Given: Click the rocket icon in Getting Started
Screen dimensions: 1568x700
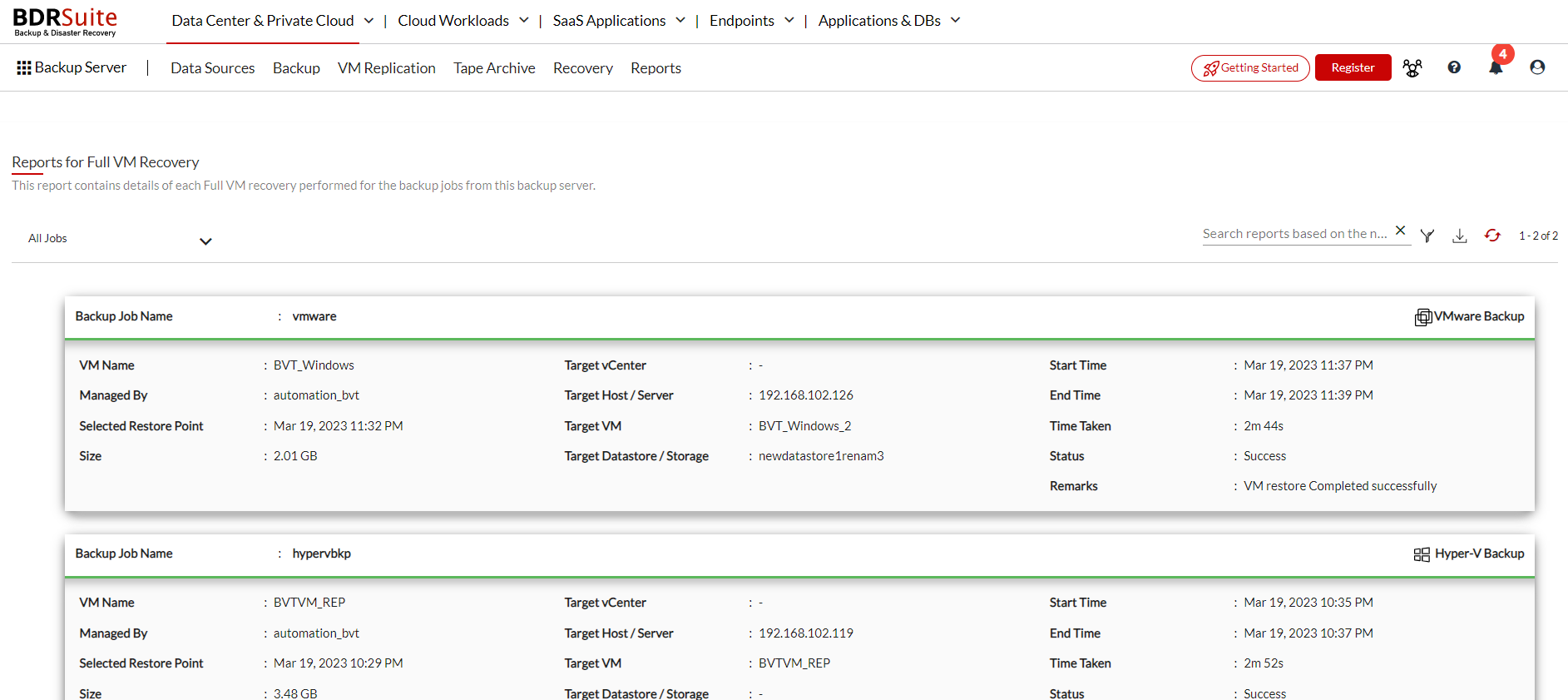Looking at the screenshot, I should 1211,68.
